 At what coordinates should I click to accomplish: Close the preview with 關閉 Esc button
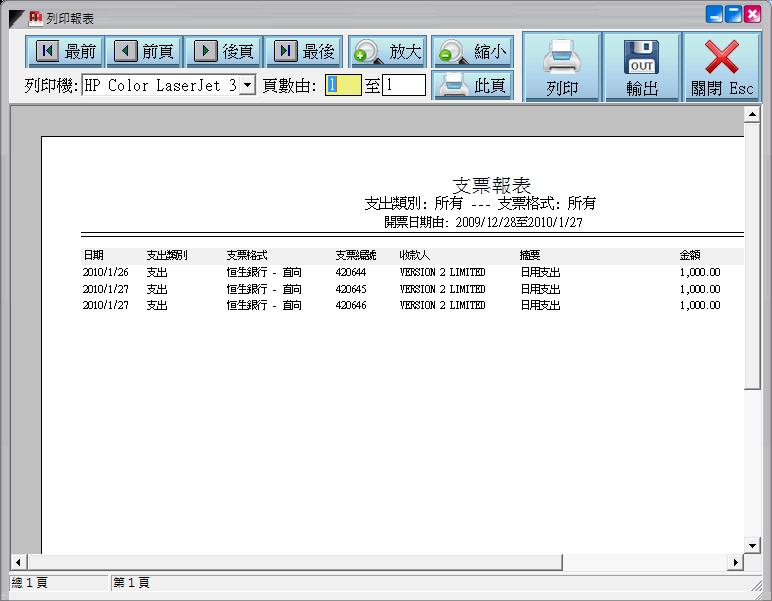click(721, 67)
